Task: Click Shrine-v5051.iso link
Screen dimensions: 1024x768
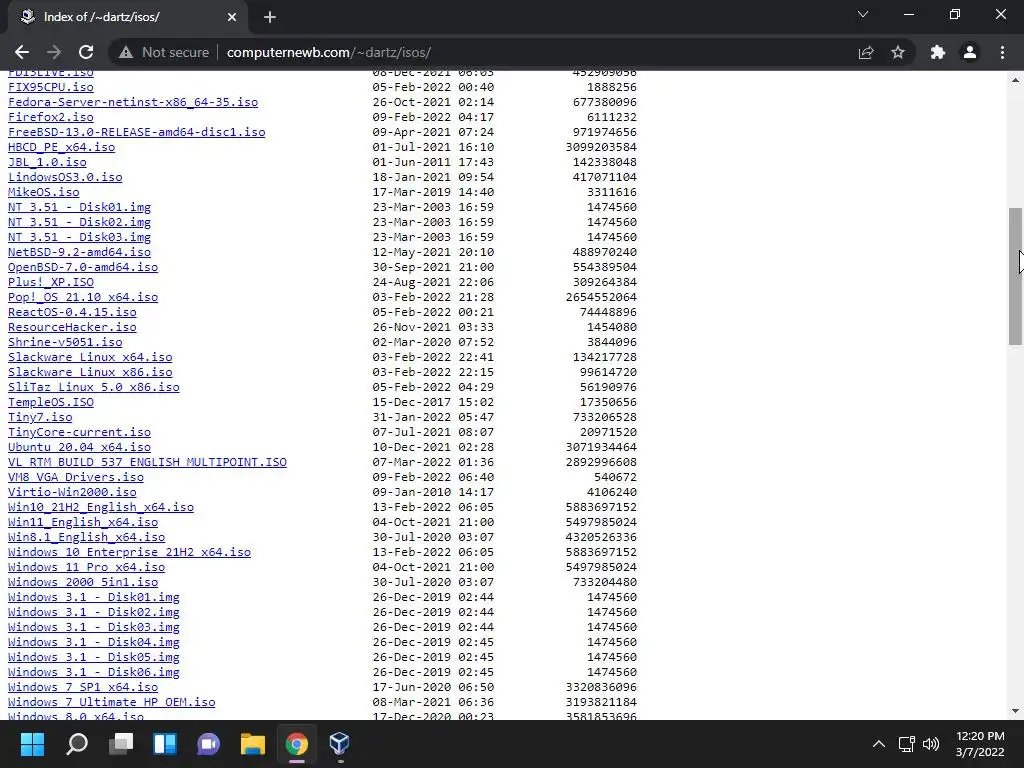Action: point(65,342)
